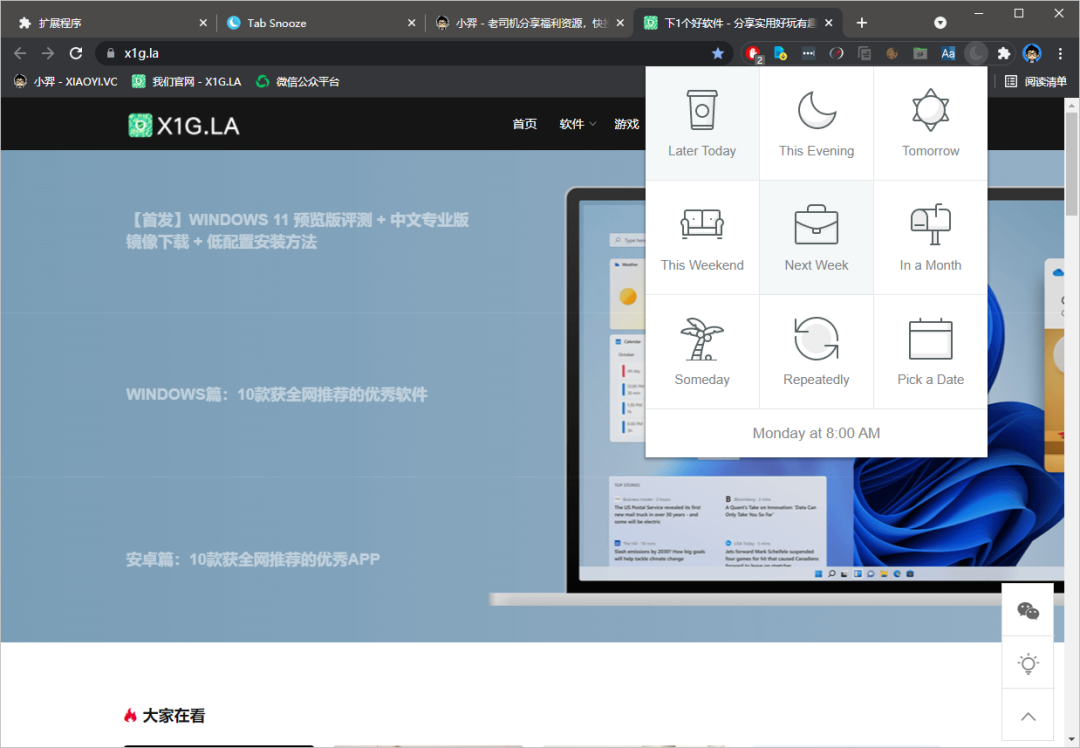Open the tab search dropdown arrow
Screen dimensions: 1080x748
[940, 22]
